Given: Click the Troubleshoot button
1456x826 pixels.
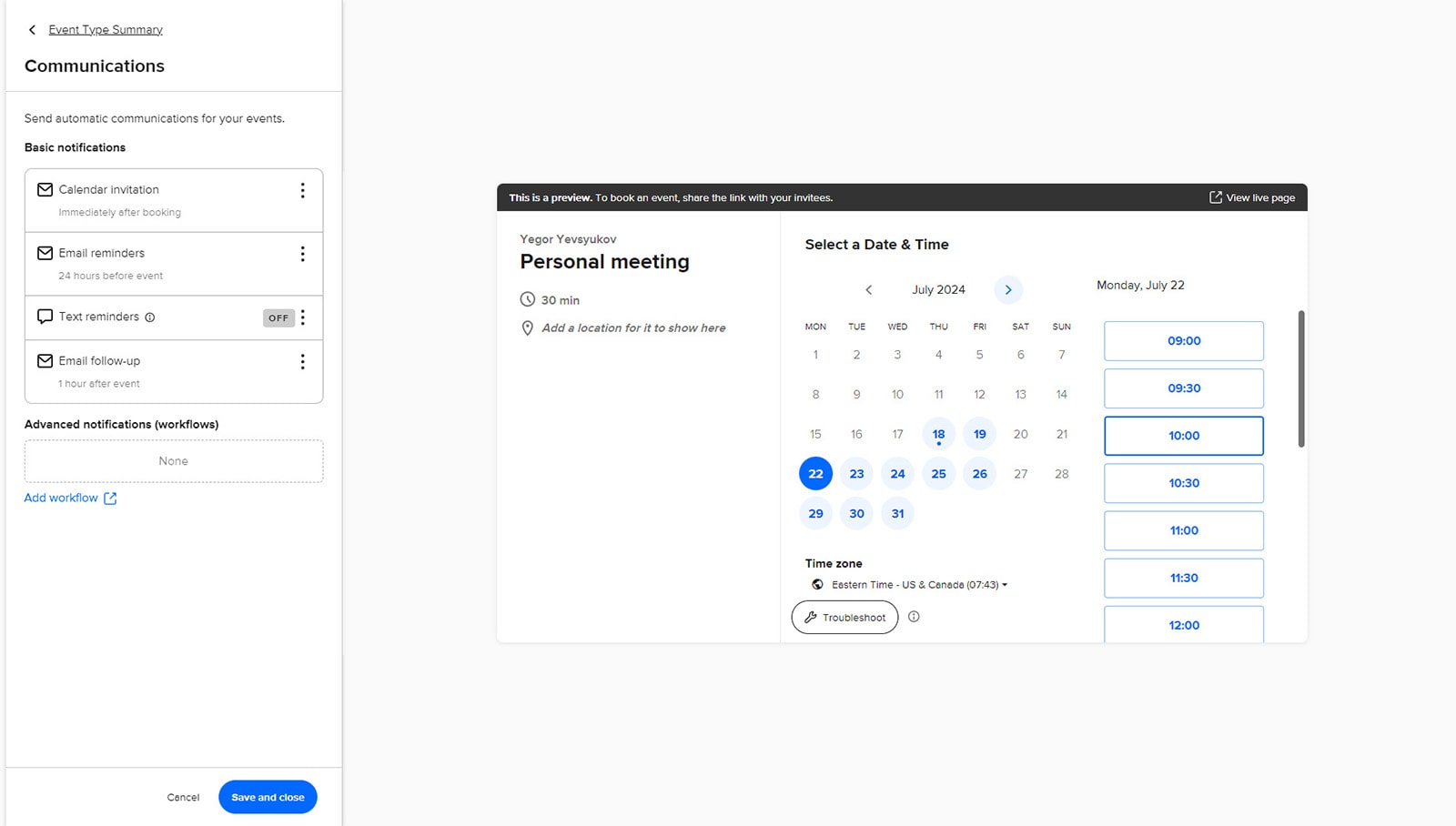Looking at the screenshot, I should coord(844,617).
